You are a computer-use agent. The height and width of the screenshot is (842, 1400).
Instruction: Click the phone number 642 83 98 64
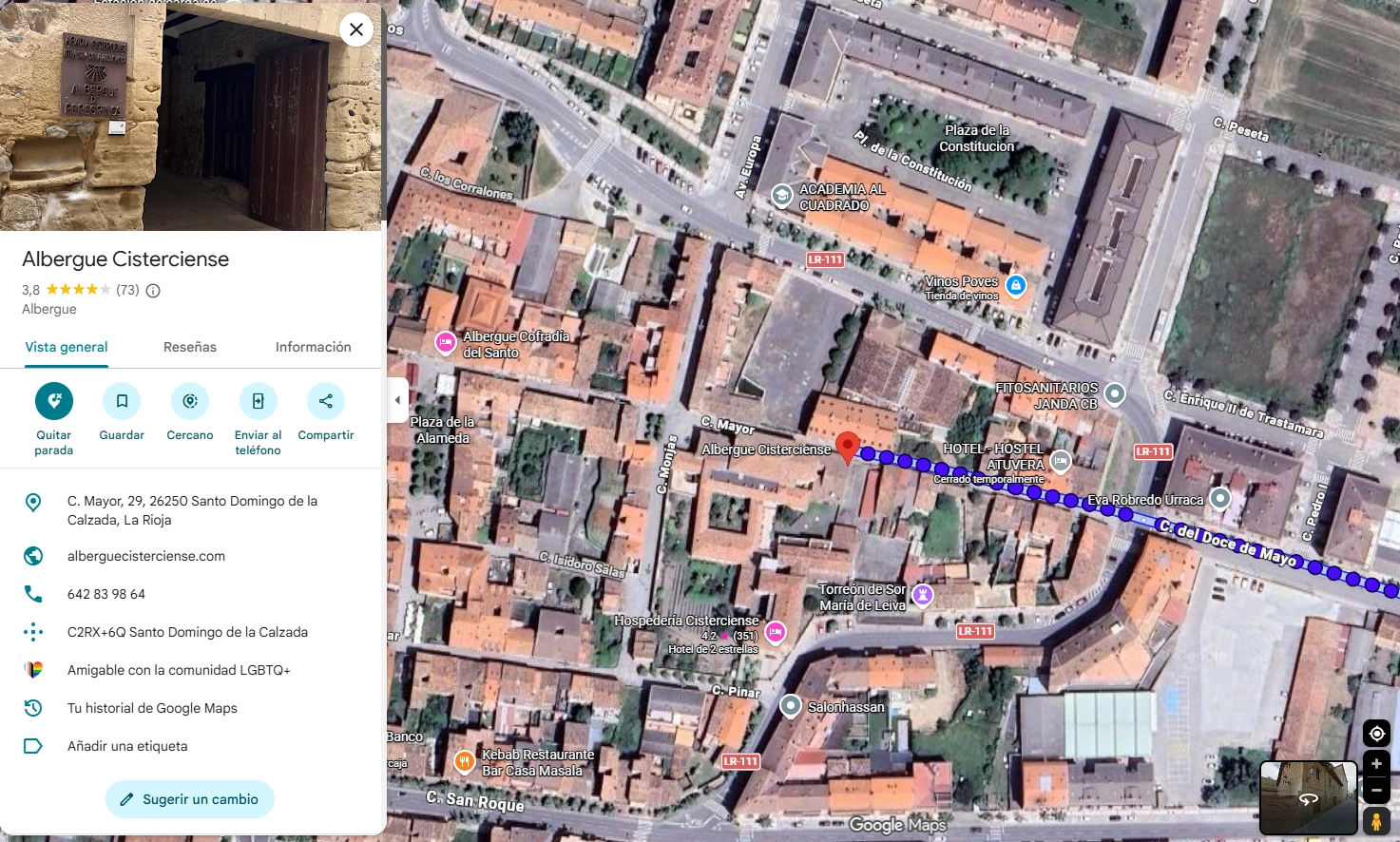106,594
